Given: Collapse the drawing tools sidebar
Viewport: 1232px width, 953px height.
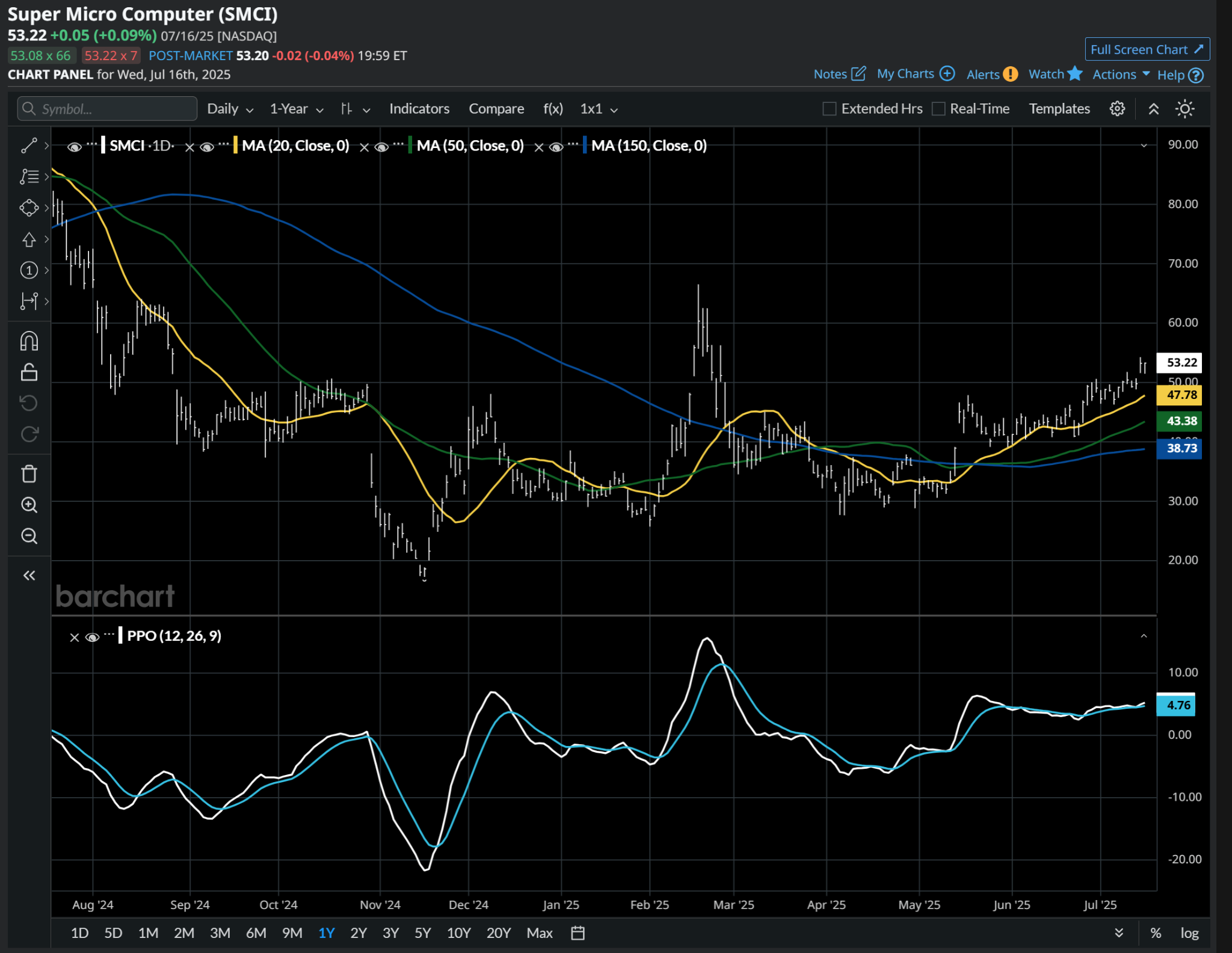Looking at the screenshot, I should 29,576.
